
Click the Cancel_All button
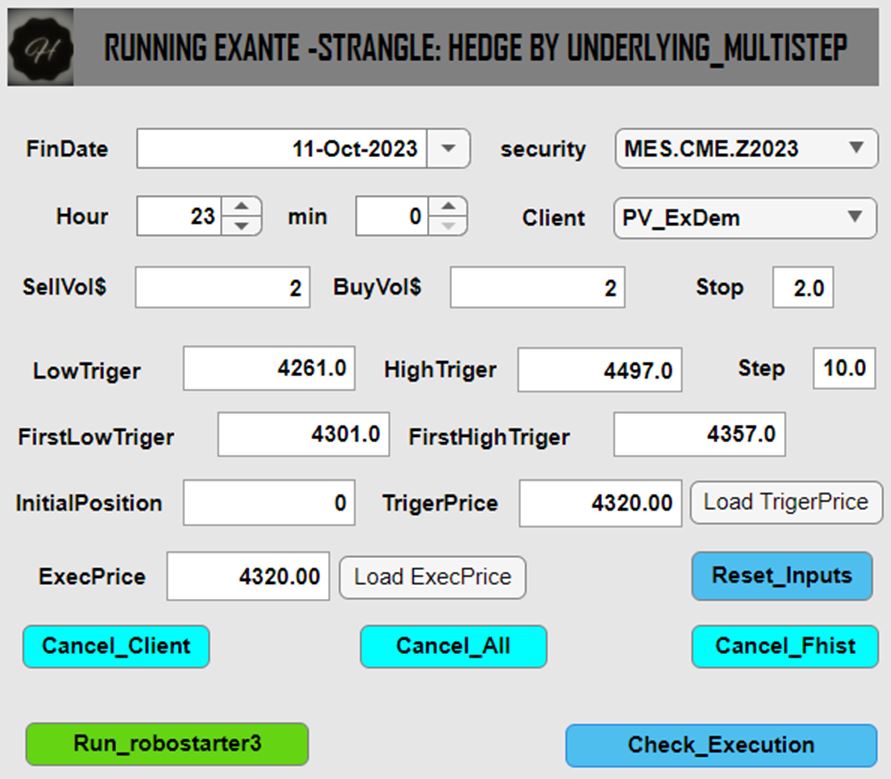pyautogui.click(x=453, y=646)
